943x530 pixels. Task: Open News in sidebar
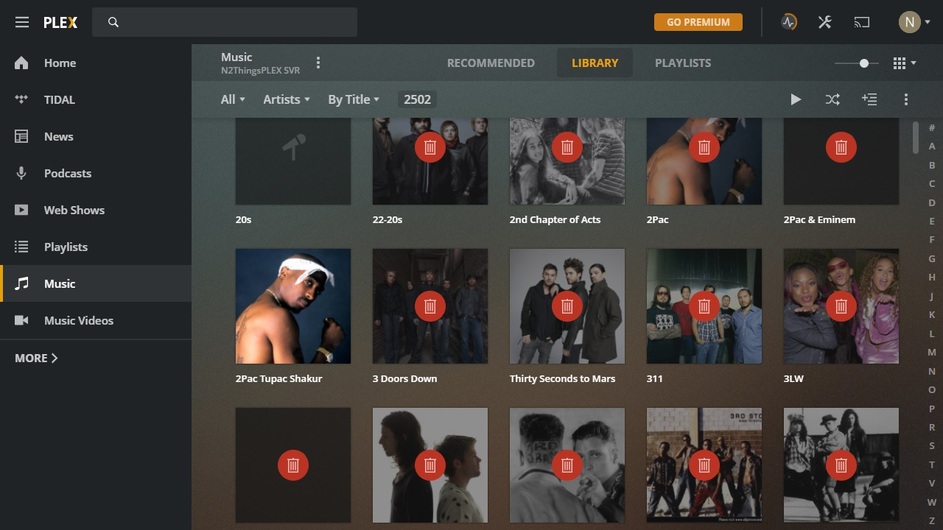pyautogui.click(x=96, y=137)
